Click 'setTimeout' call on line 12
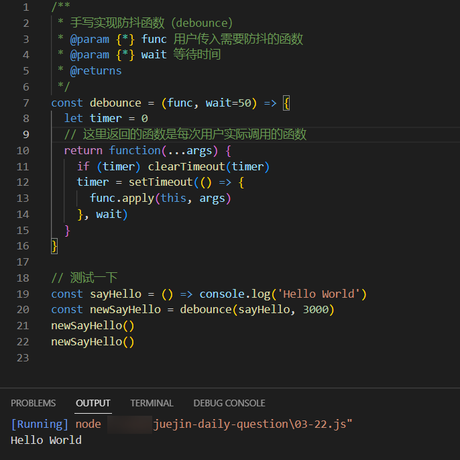 (x=160, y=182)
